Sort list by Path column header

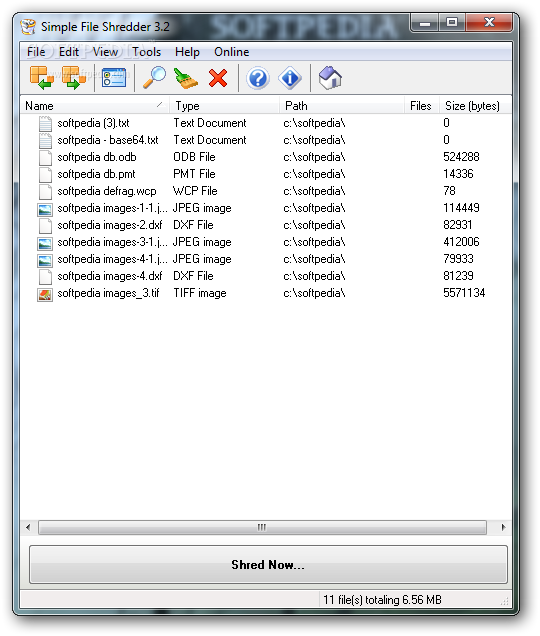(x=342, y=106)
